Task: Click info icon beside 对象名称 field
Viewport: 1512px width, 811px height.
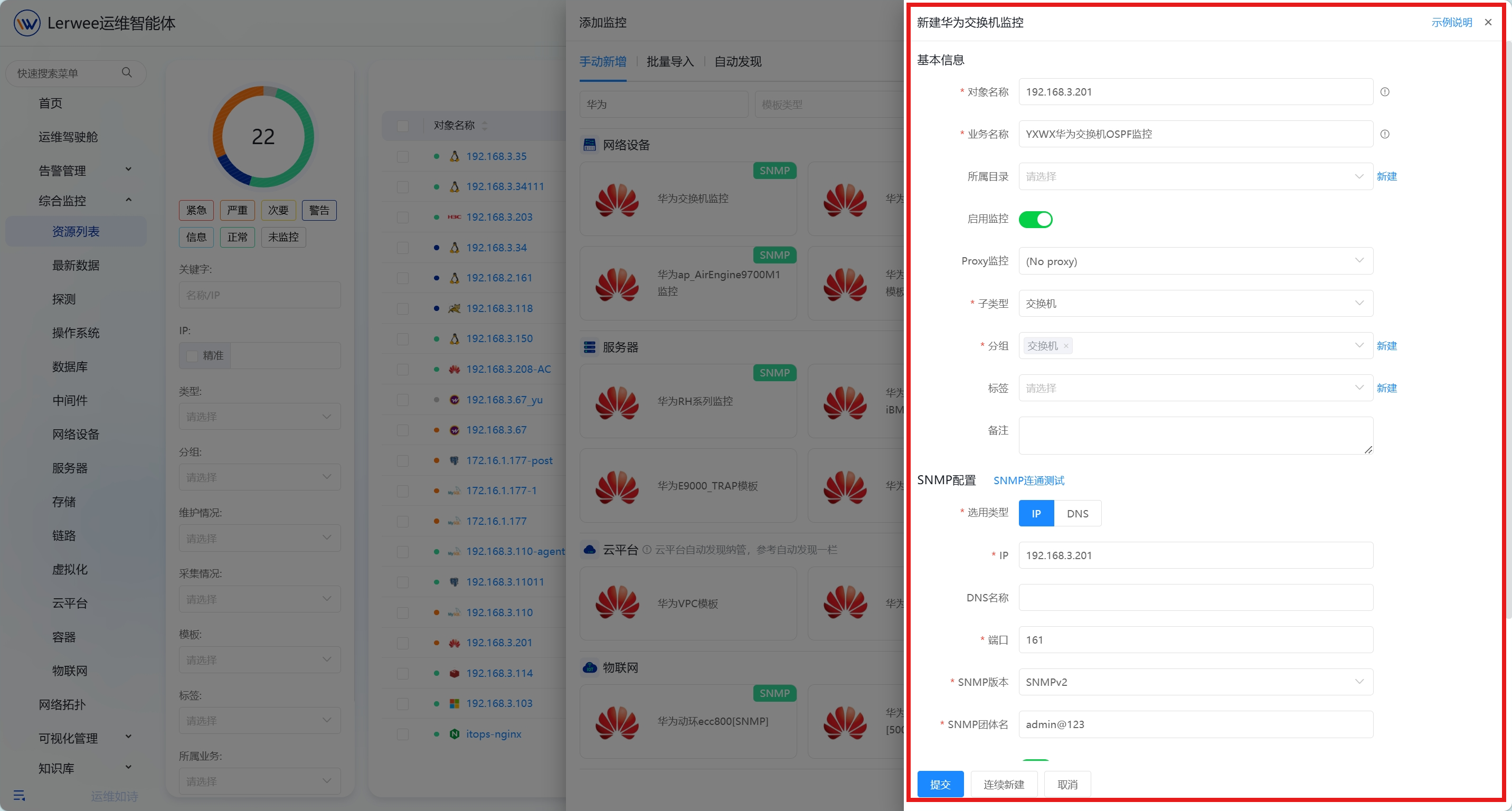Action: [x=1385, y=92]
